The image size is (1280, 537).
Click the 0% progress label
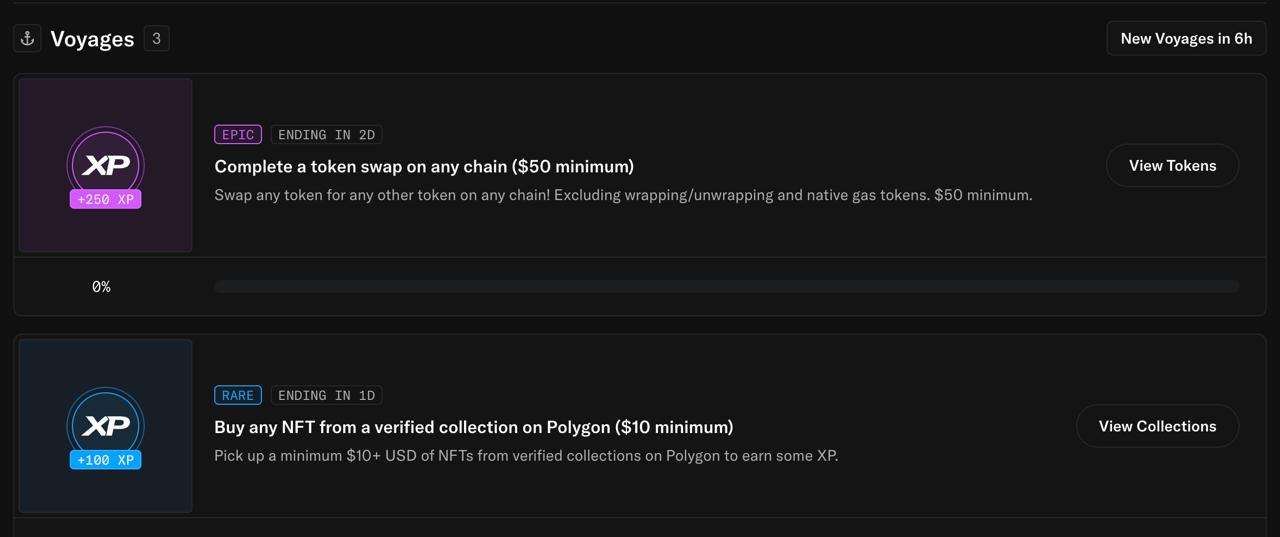tap(101, 286)
